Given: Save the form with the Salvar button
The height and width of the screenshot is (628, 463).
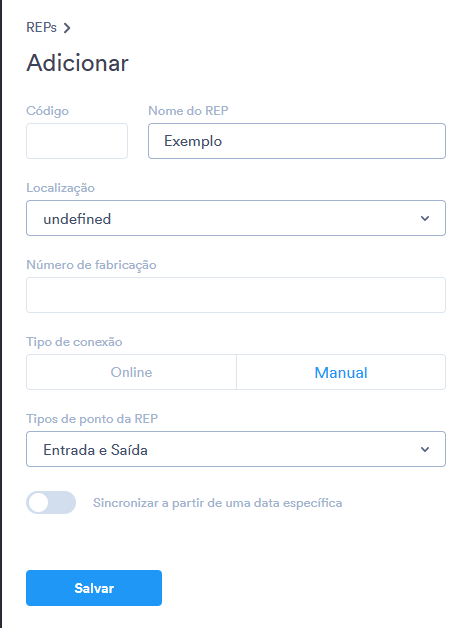Looking at the screenshot, I should pos(94,588).
